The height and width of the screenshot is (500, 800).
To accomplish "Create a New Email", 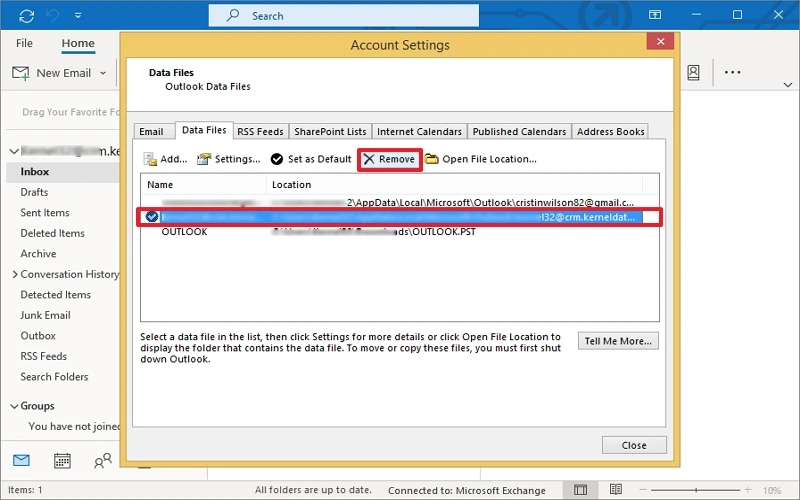I will pyautogui.click(x=51, y=73).
